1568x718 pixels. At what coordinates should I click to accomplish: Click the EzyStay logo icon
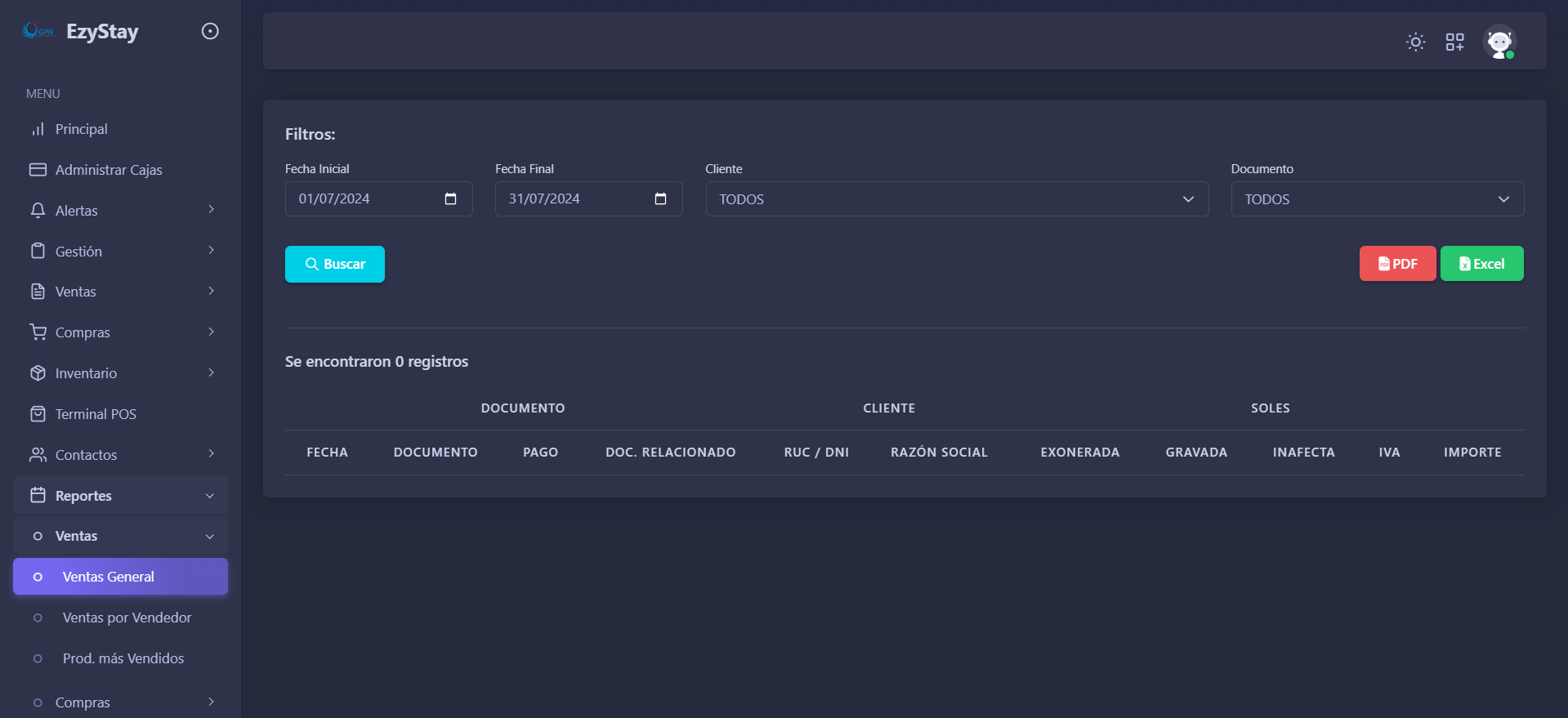[38, 31]
